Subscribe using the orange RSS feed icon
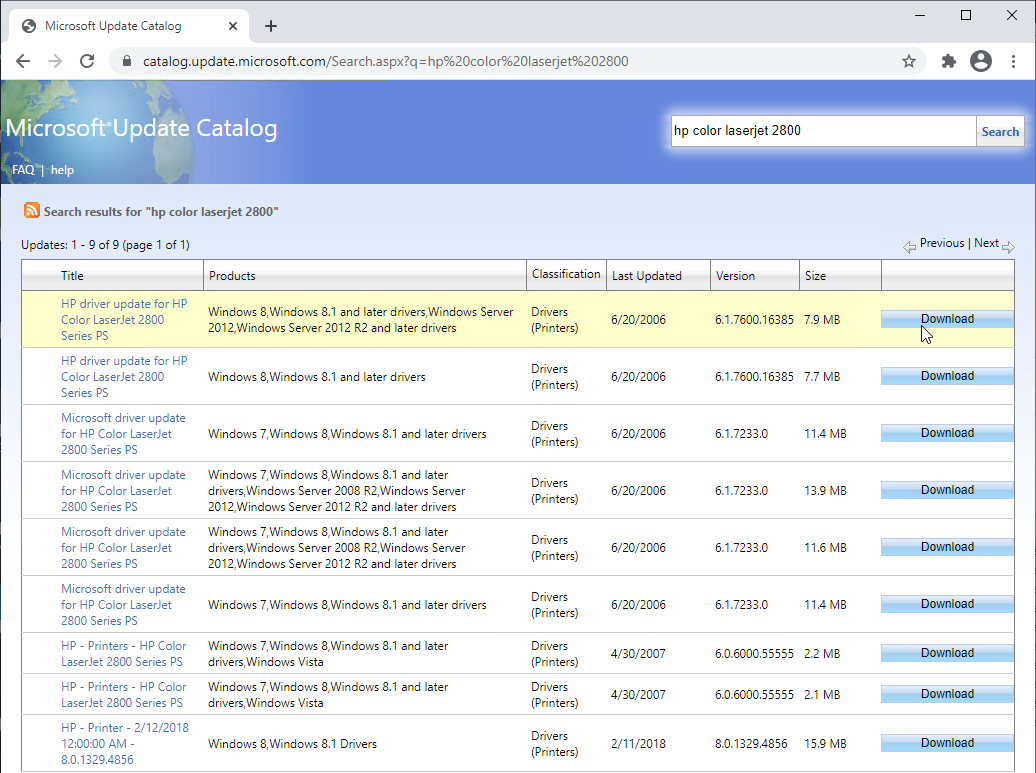 [31, 210]
